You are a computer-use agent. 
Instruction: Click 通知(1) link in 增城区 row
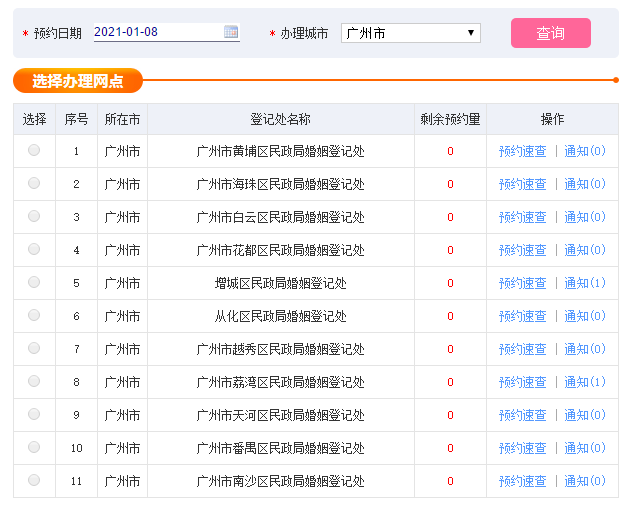pos(585,283)
